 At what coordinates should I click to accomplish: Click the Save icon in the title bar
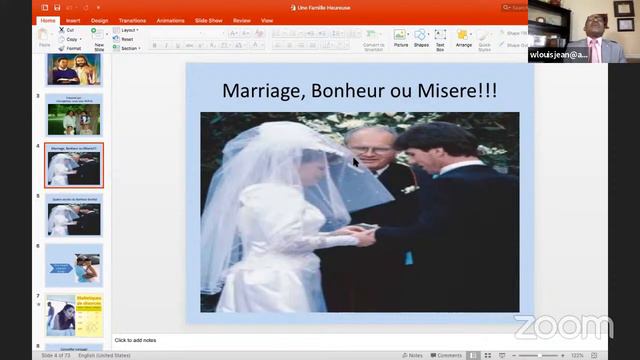click(x=57, y=7)
